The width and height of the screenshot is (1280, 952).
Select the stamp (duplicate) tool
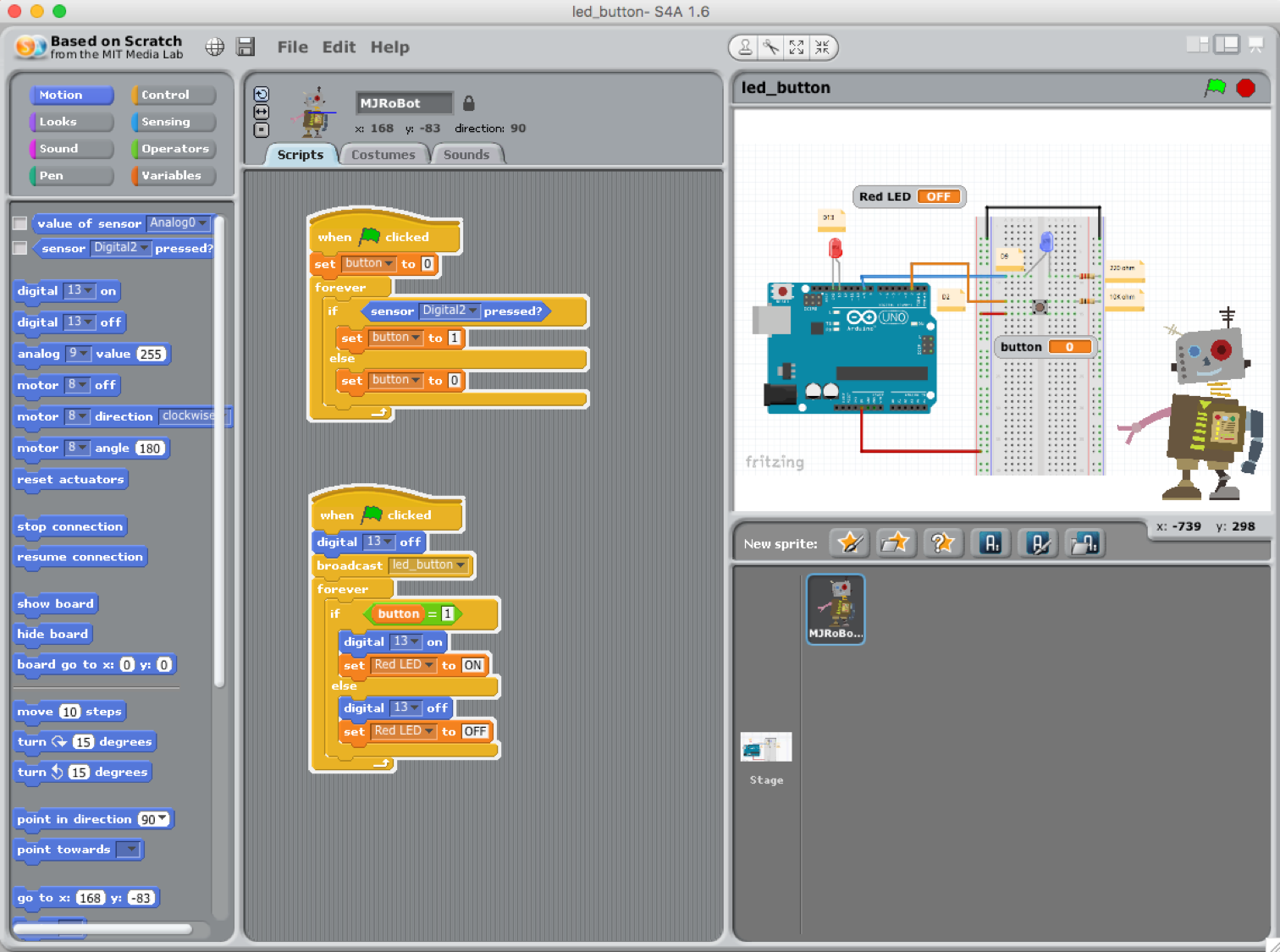point(744,47)
